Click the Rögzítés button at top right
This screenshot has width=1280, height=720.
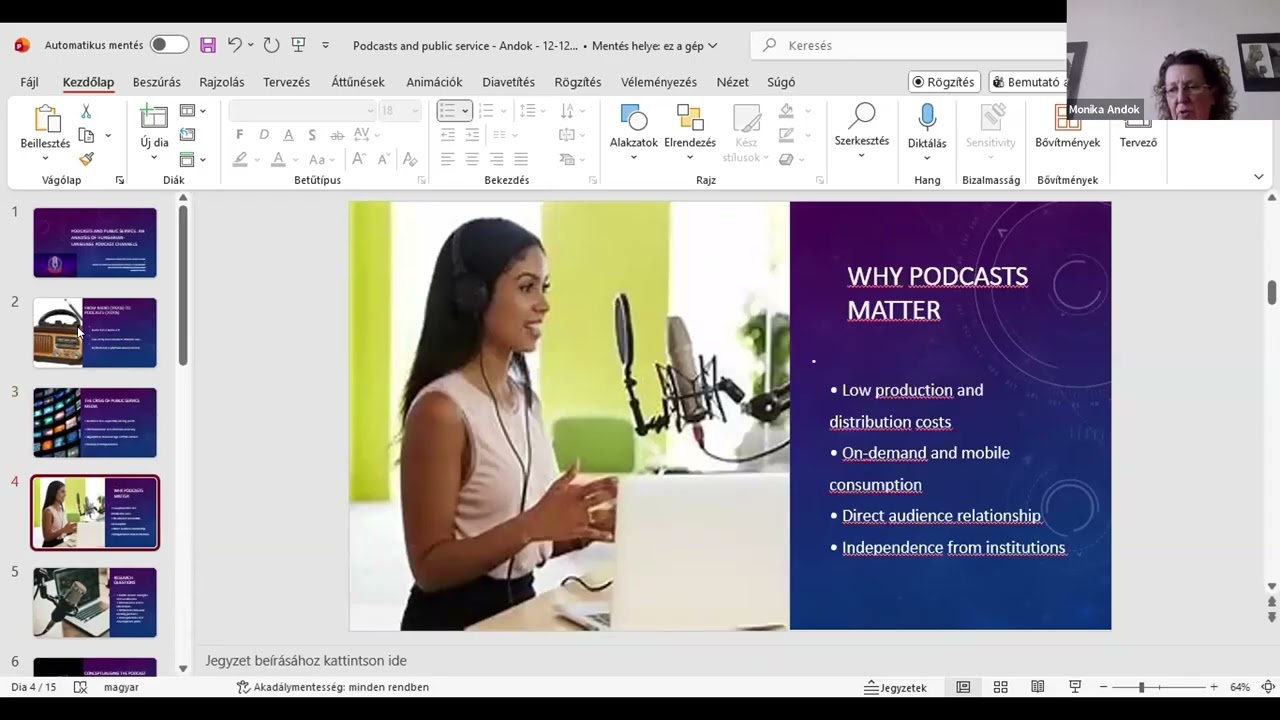click(x=943, y=82)
